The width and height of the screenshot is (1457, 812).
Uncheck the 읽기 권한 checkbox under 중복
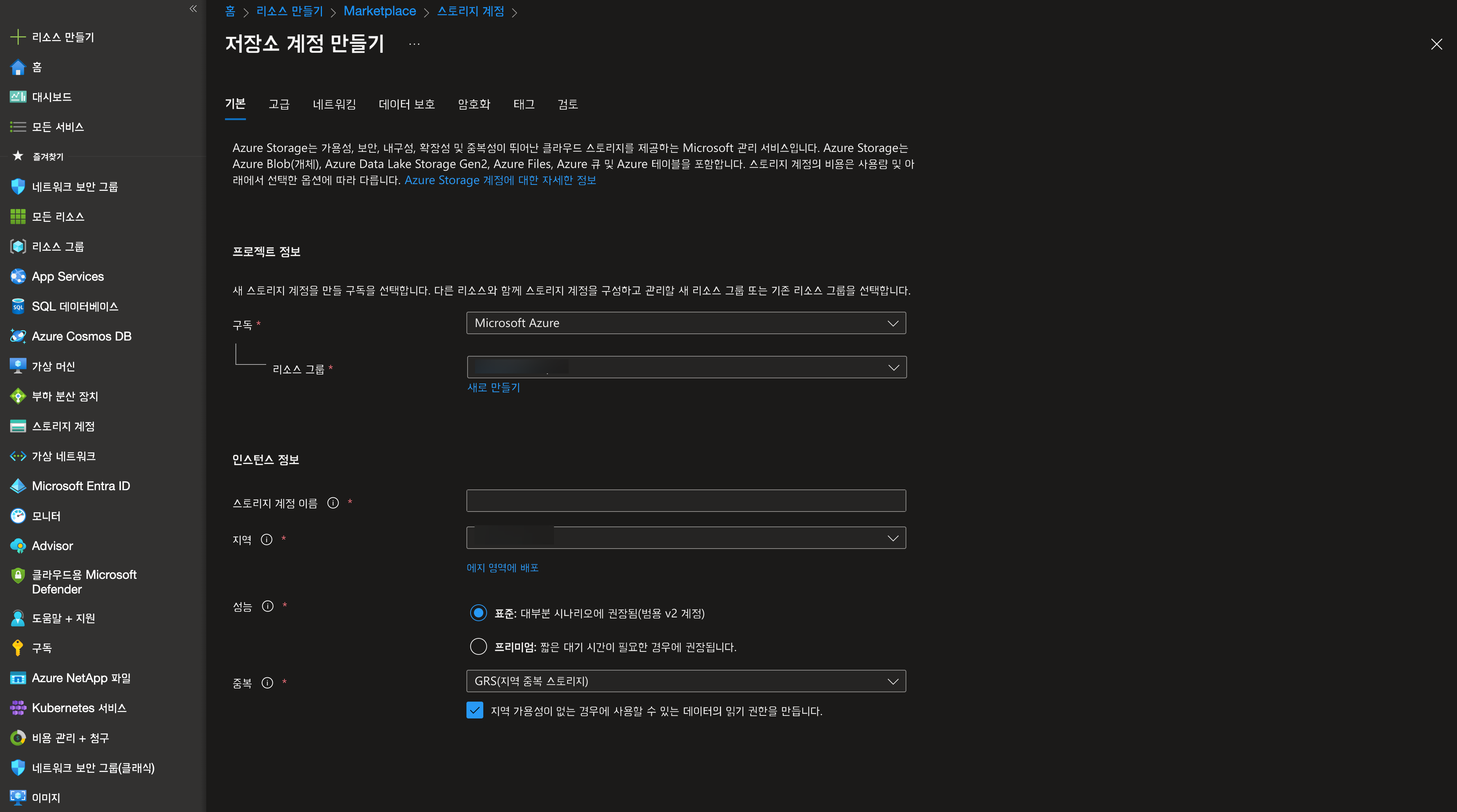(x=475, y=710)
